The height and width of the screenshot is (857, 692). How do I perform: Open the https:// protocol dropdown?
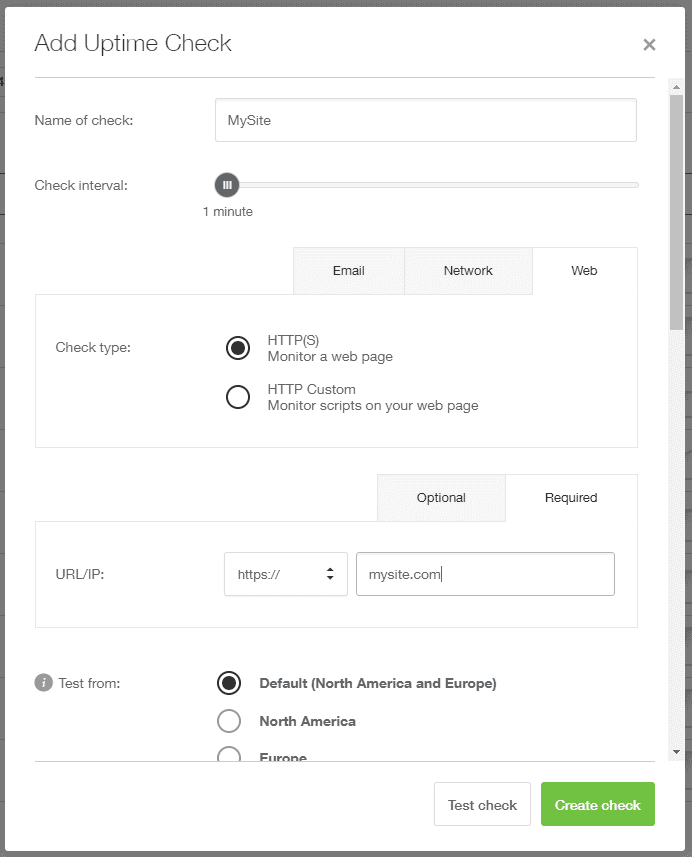pyautogui.click(x=285, y=574)
